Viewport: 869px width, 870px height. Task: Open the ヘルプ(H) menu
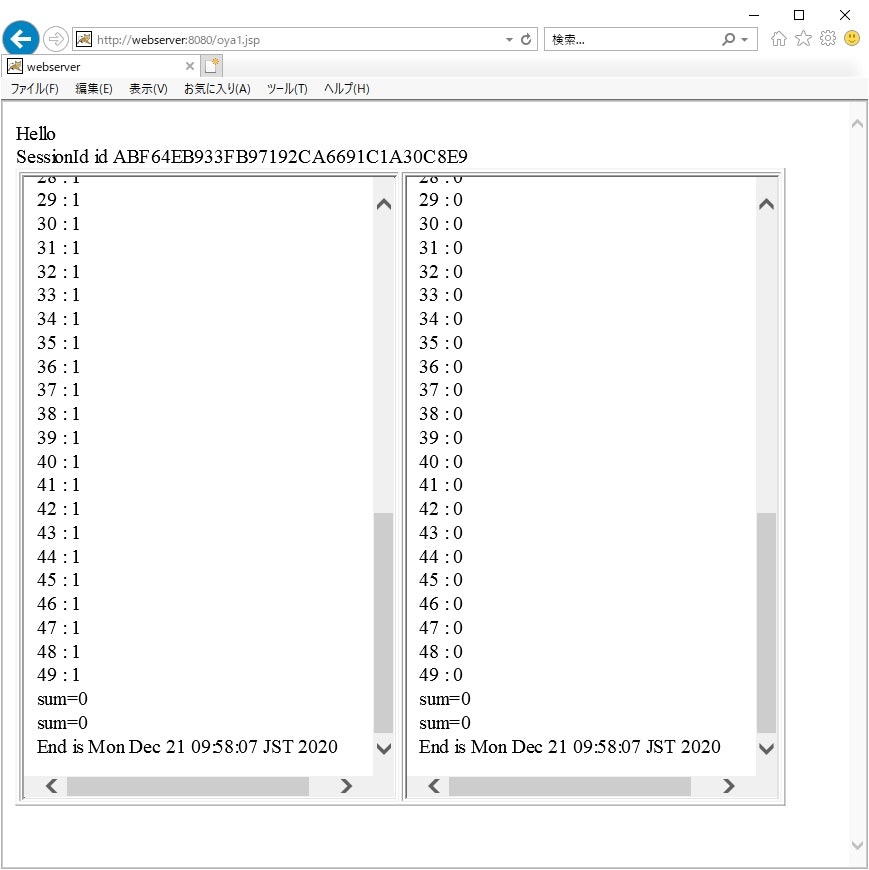tap(347, 89)
